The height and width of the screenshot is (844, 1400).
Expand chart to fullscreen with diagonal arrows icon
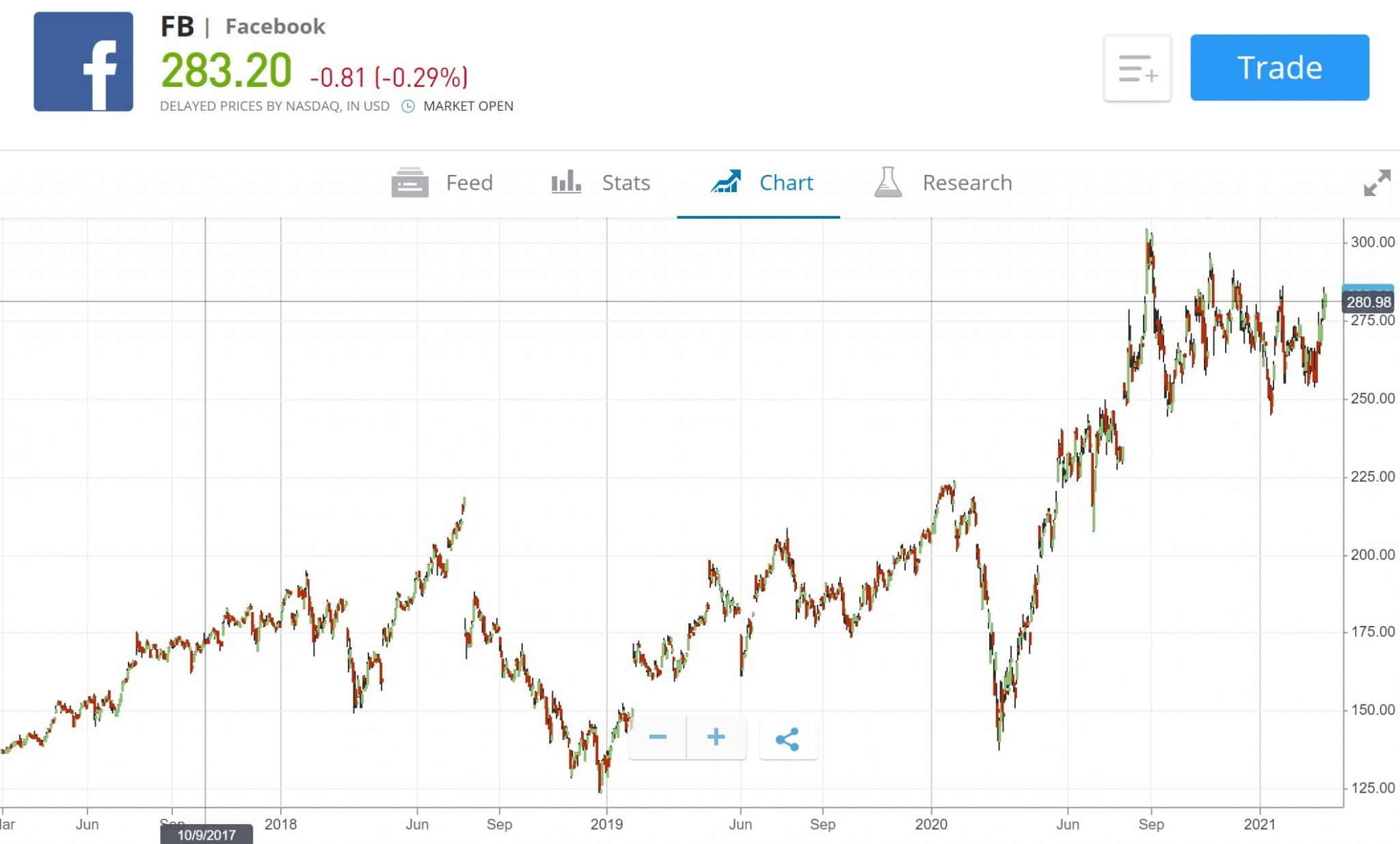pyautogui.click(x=1377, y=185)
